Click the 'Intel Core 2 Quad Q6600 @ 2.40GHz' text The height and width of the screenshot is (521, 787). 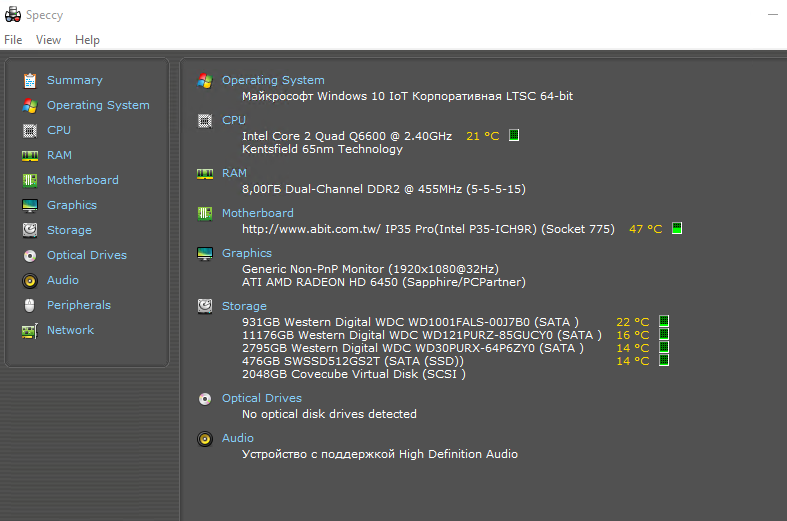(x=347, y=136)
